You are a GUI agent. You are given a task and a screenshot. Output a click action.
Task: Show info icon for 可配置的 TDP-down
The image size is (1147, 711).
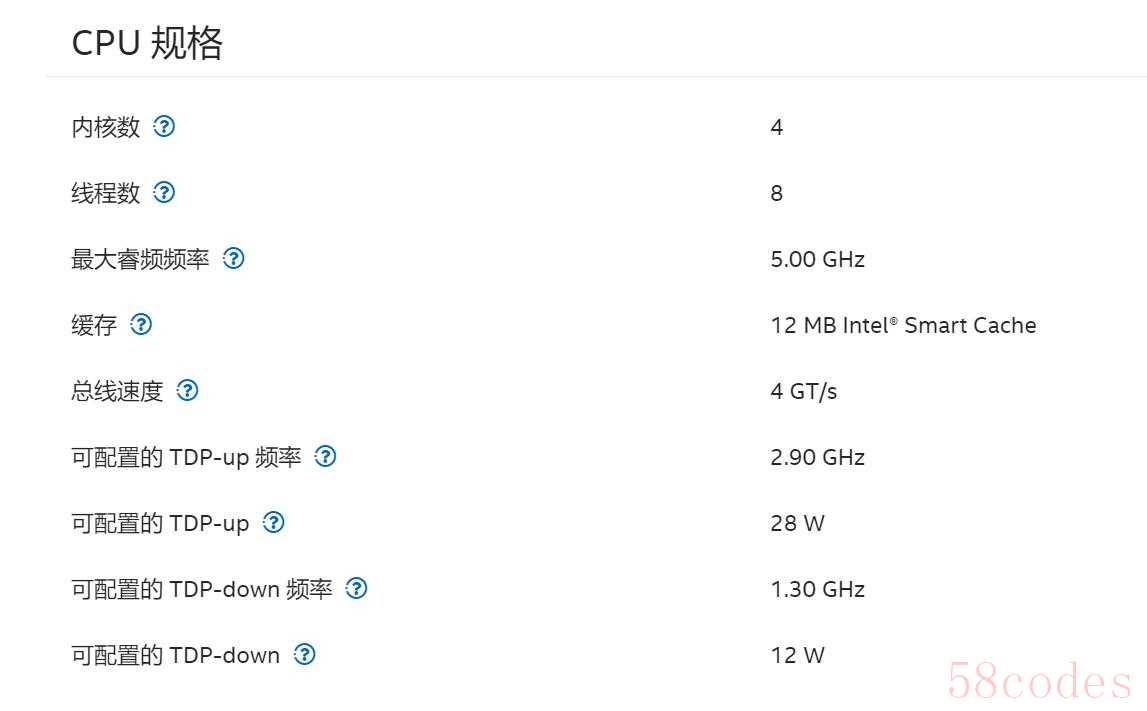click(x=304, y=654)
